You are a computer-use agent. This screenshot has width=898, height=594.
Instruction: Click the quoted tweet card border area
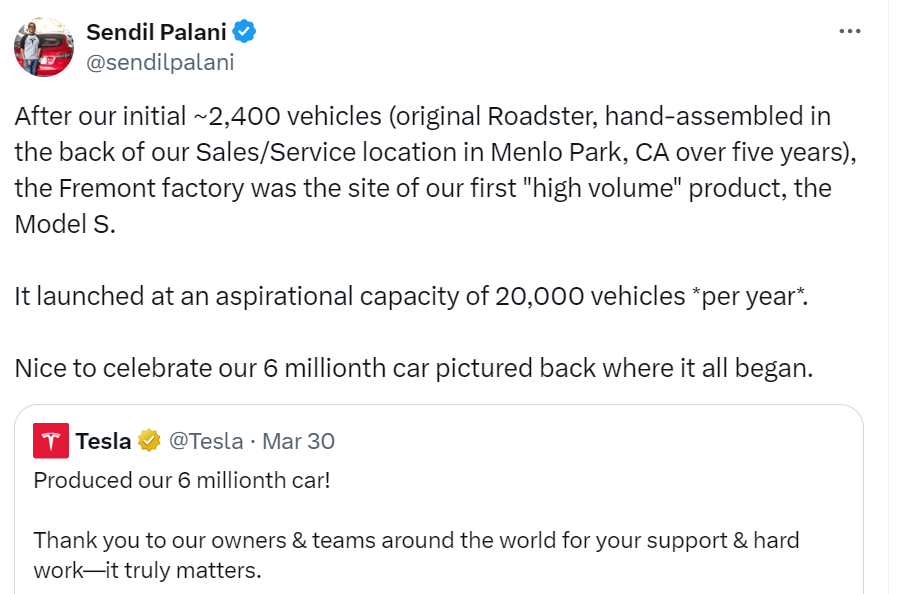[x=439, y=499]
